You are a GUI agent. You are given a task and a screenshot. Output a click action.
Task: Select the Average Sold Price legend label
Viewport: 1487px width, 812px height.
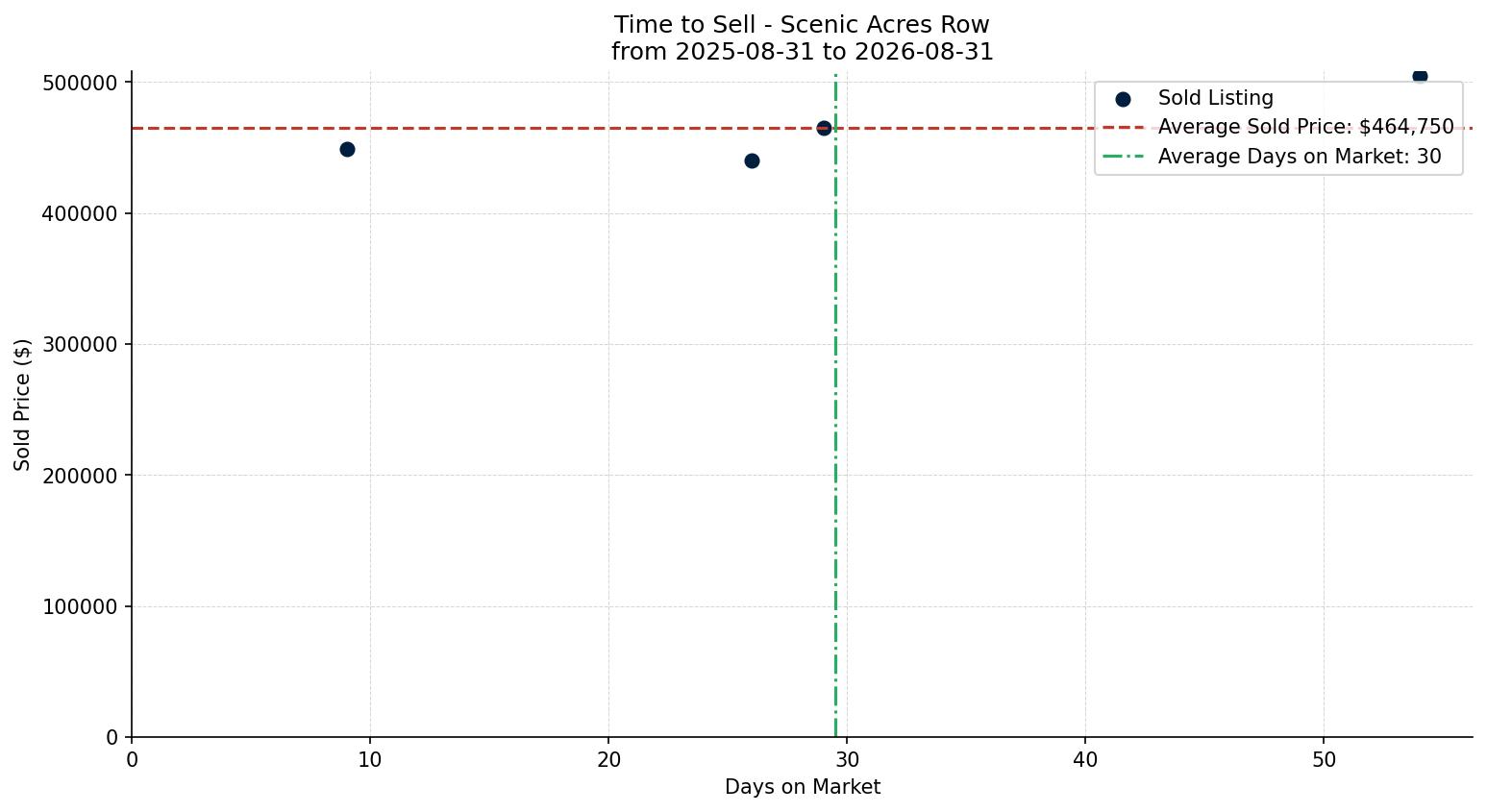(x=1305, y=127)
